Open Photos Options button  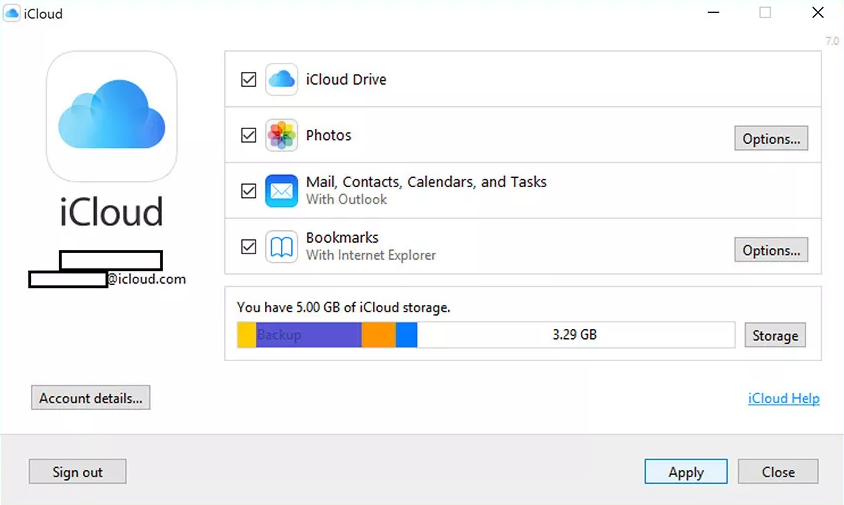click(x=771, y=138)
